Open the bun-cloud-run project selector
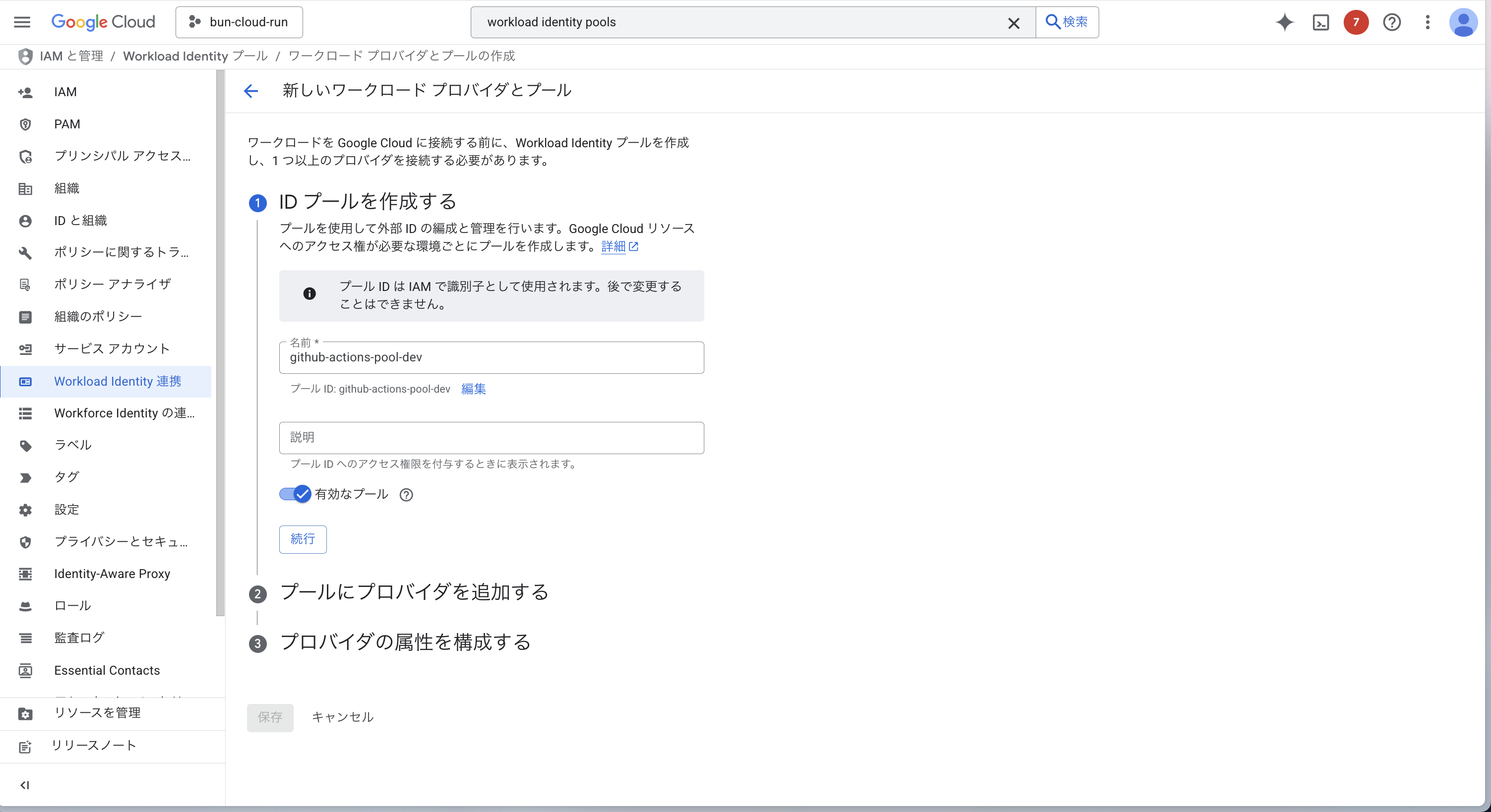1491x812 pixels. tap(239, 22)
